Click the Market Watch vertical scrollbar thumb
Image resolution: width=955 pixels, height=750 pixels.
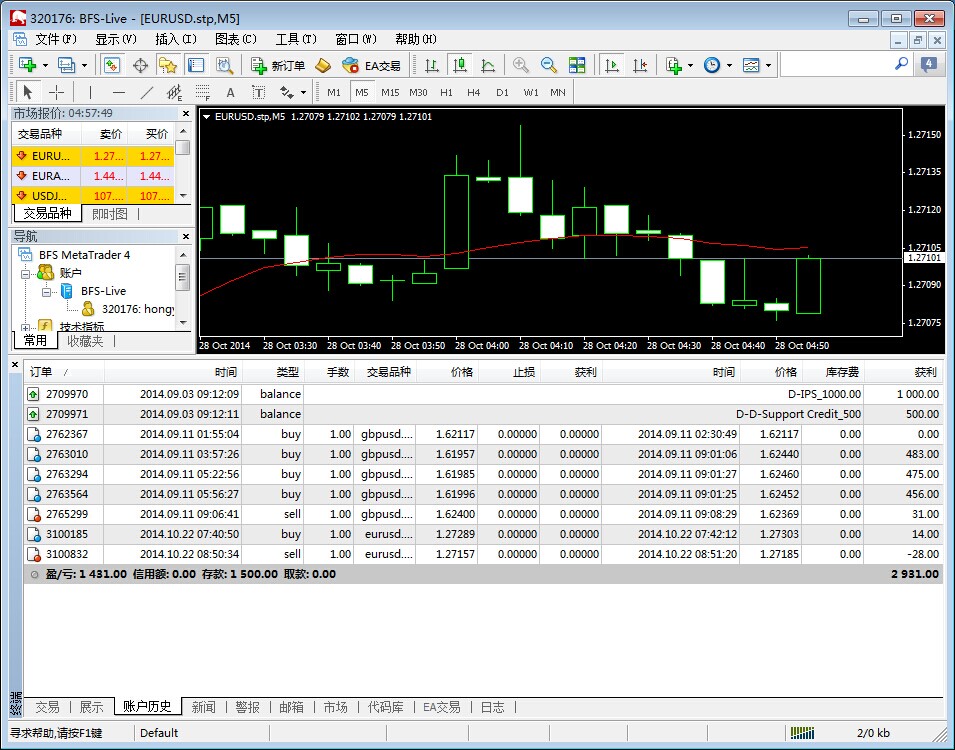click(182, 147)
